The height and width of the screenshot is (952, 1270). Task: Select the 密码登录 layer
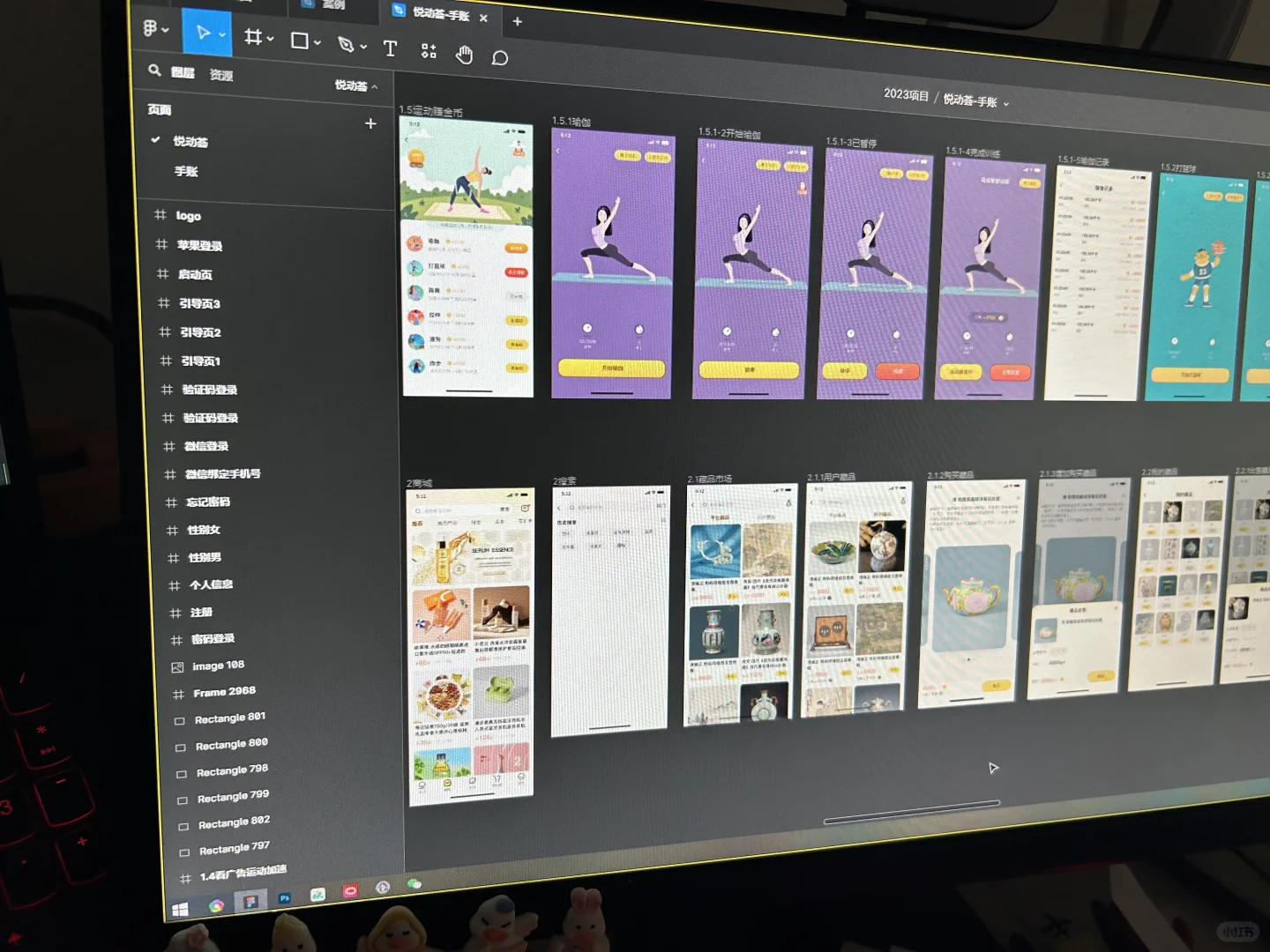click(x=213, y=638)
